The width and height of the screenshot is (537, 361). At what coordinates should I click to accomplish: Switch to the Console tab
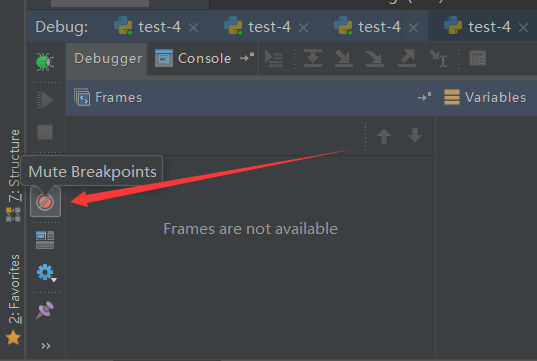coord(203,59)
